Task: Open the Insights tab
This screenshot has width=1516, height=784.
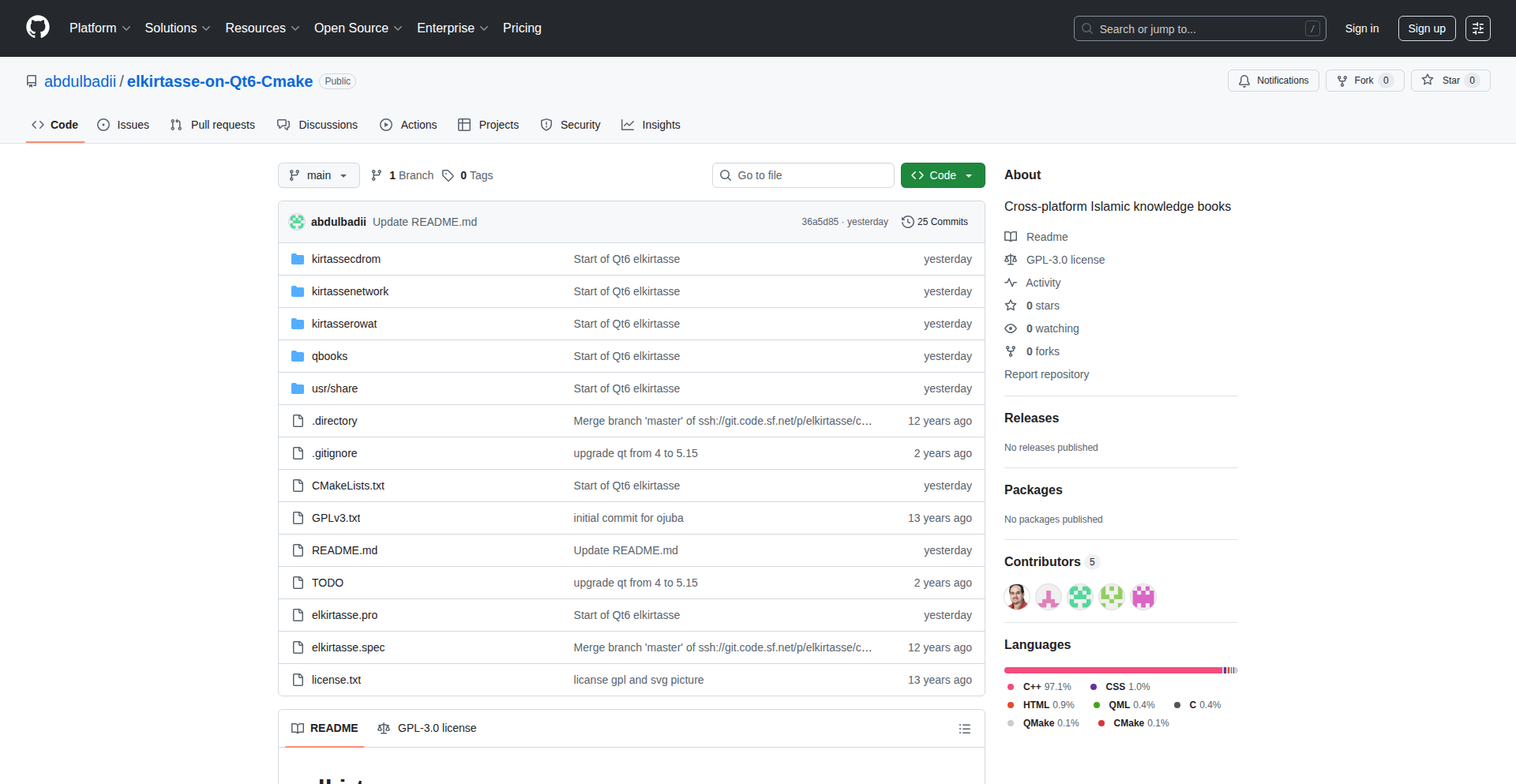Action: pyautogui.click(x=651, y=125)
